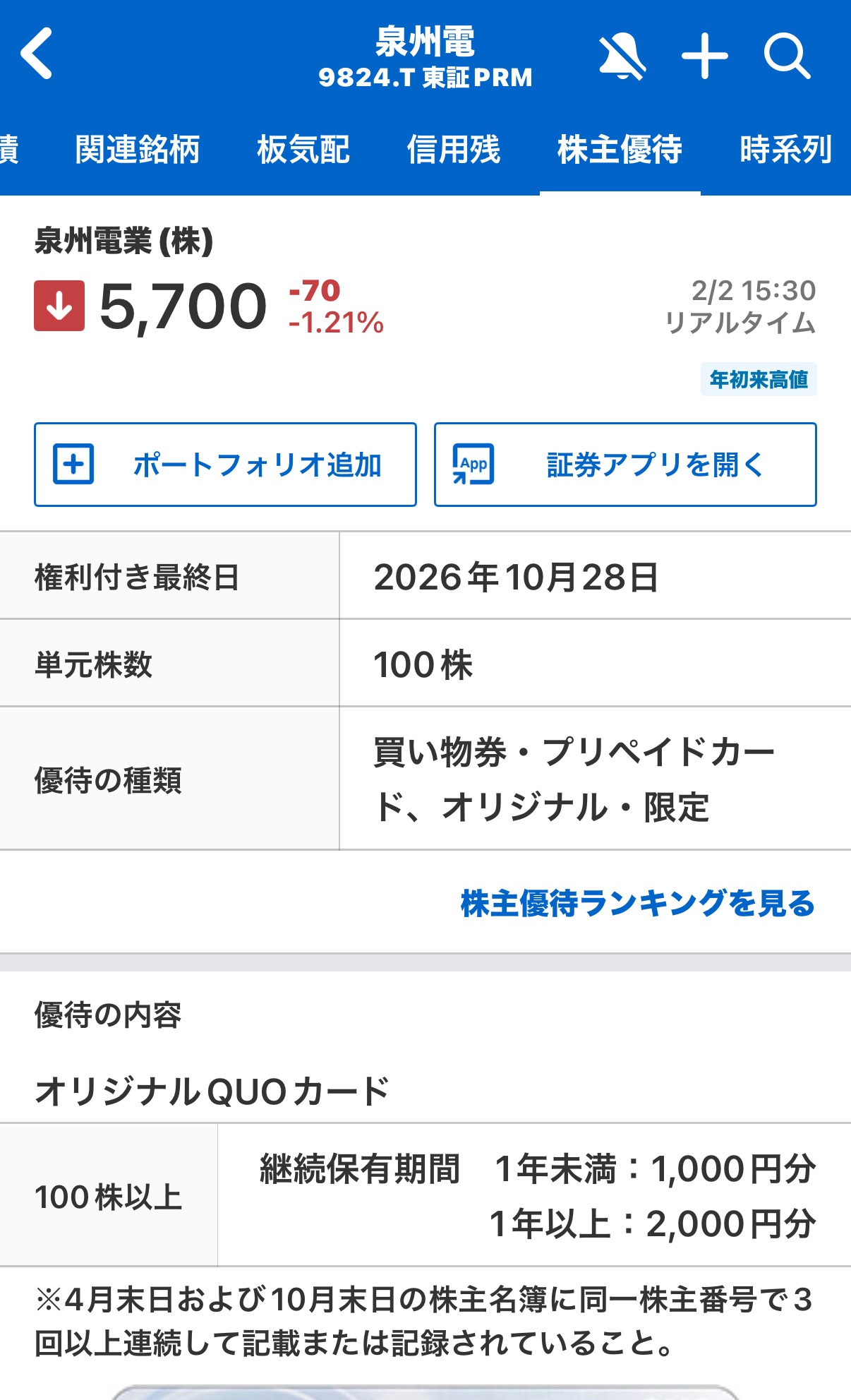The image size is (851, 1400).
Task: Tap the 5,700 stock price
Action: pos(183,306)
